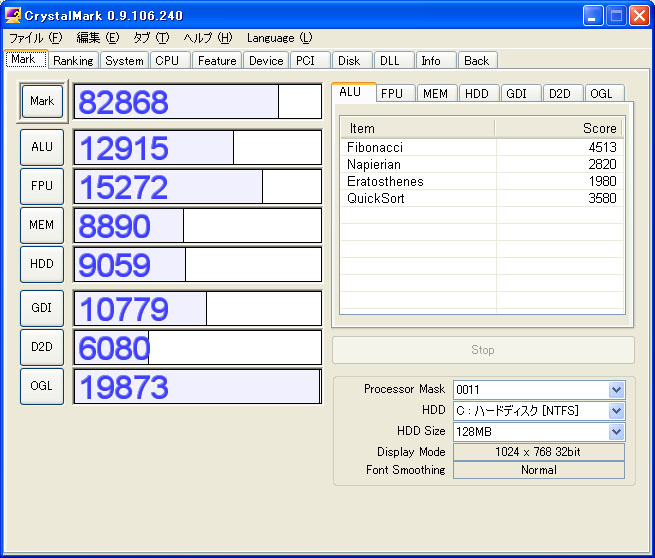Screen dimensions: 655x558
Task: Click the ALU score bar 12915
Action: click(198, 147)
